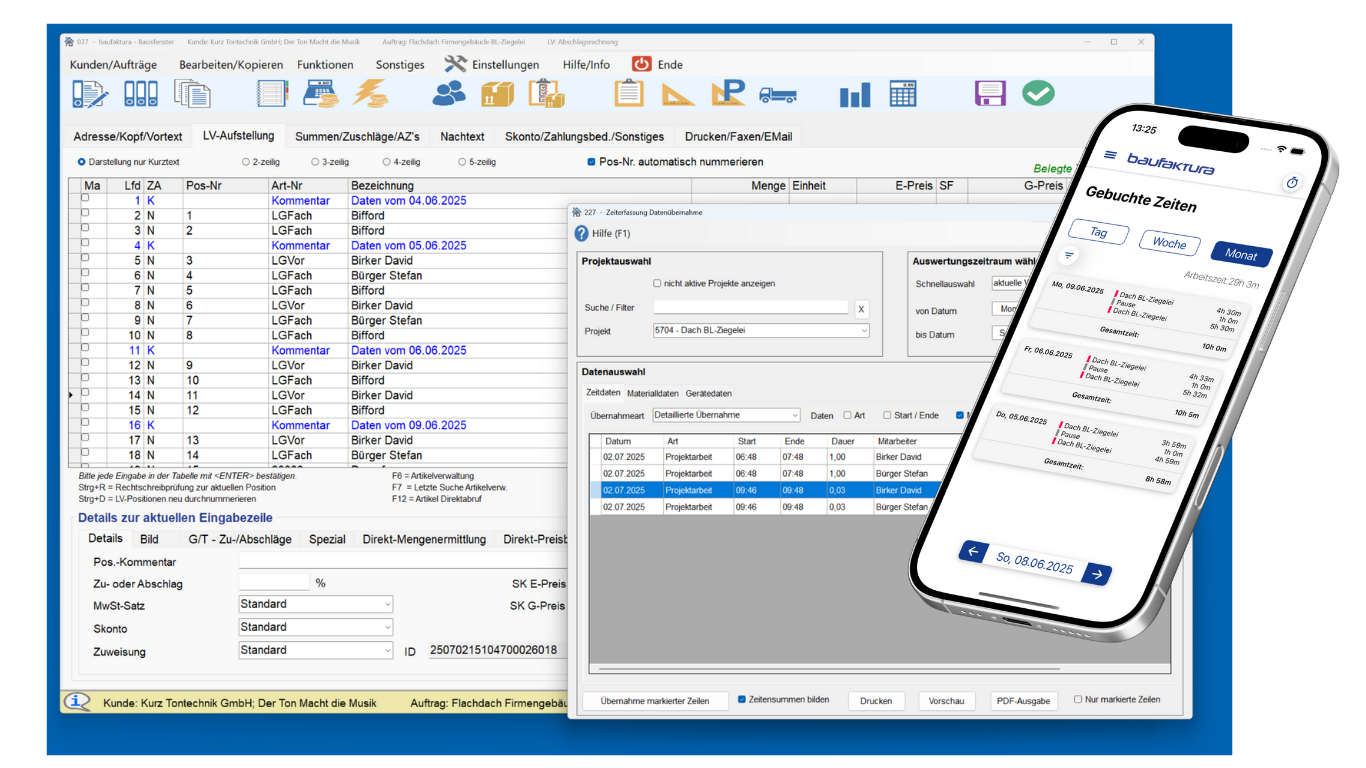Open the Kunden/Aufträge menu
Viewport: 1366px width, 768px height.
[113, 65]
